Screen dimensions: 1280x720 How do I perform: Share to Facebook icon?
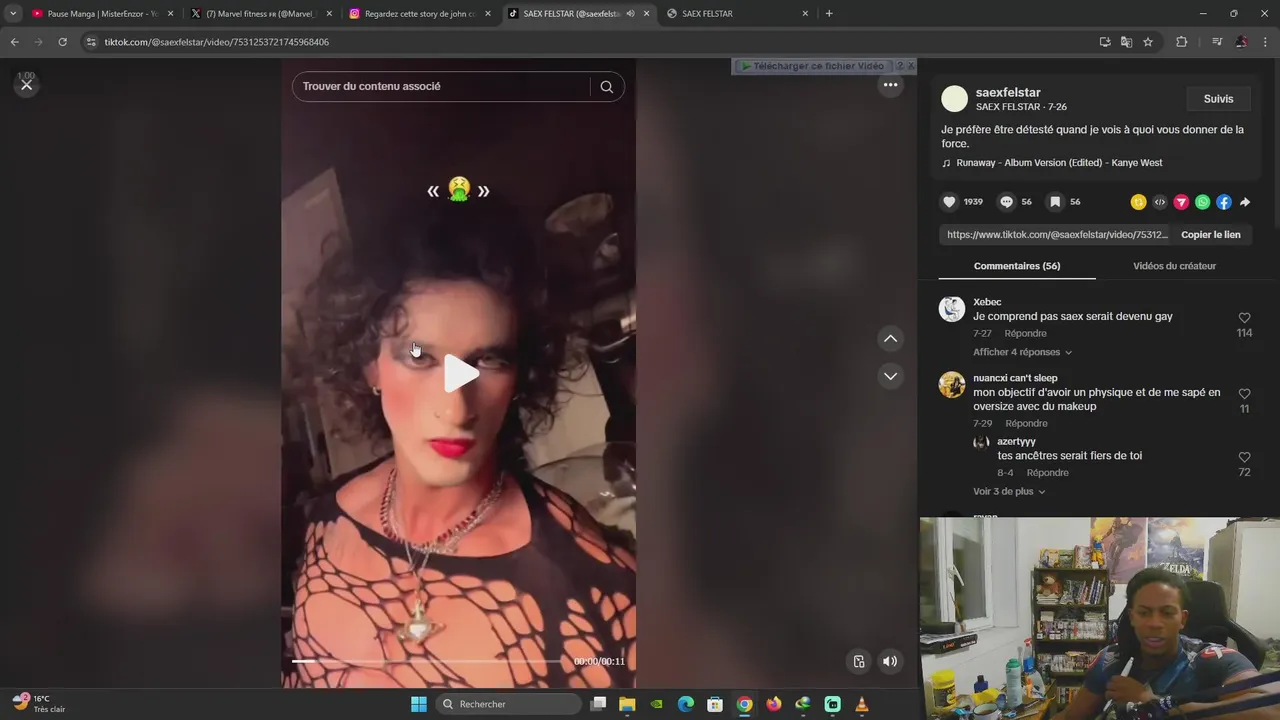pos(1224,202)
